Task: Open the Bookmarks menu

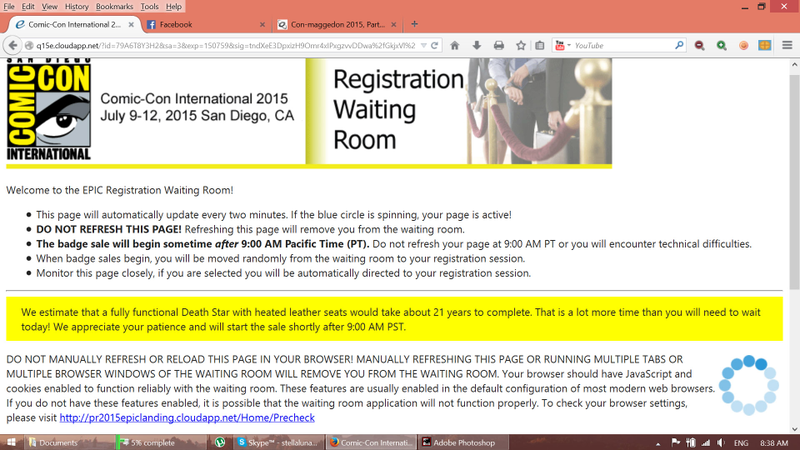Action: [x=114, y=7]
